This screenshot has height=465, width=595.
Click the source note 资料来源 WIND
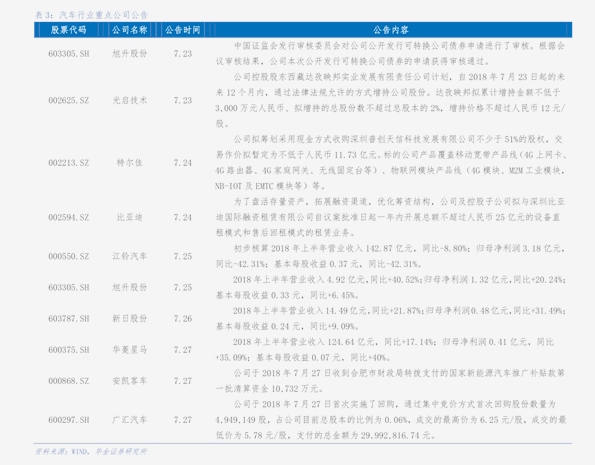[x=61, y=451]
